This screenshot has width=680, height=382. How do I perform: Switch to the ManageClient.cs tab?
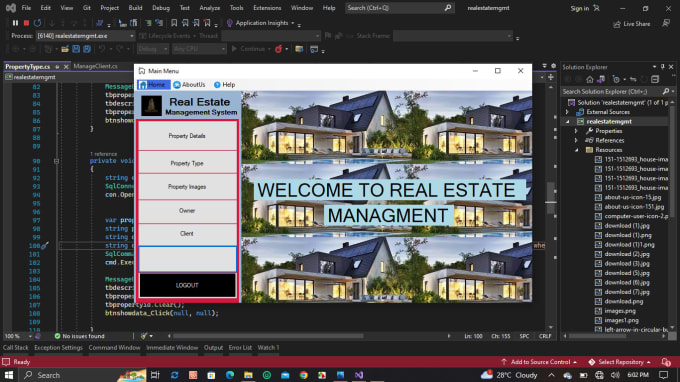pyautogui.click(x=95, y=66)
